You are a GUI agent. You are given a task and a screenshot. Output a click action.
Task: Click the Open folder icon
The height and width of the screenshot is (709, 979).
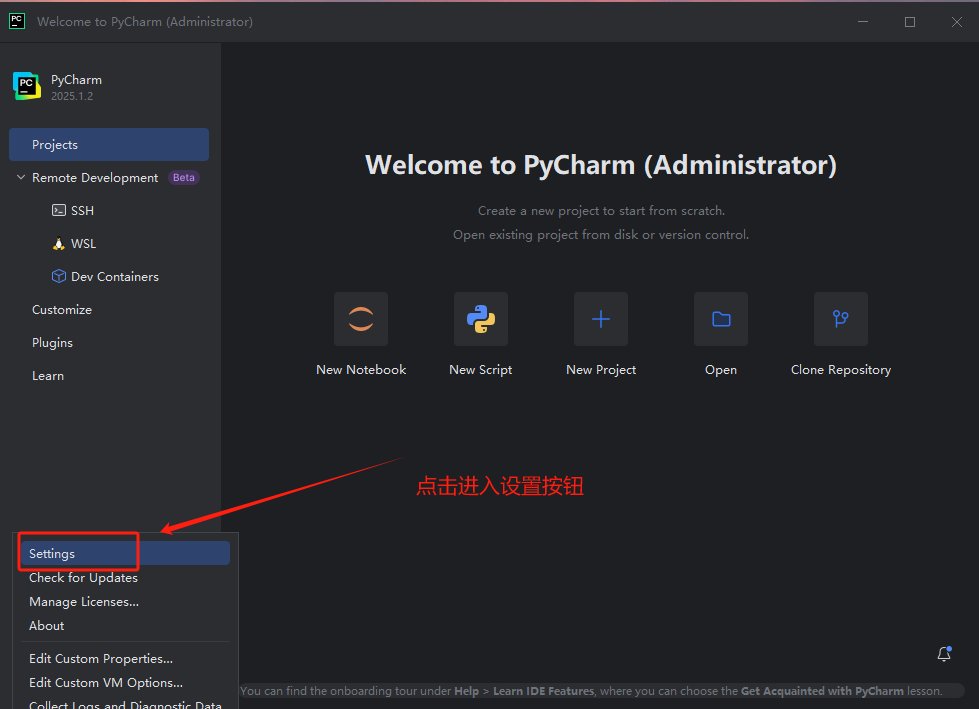coord(721,319)
